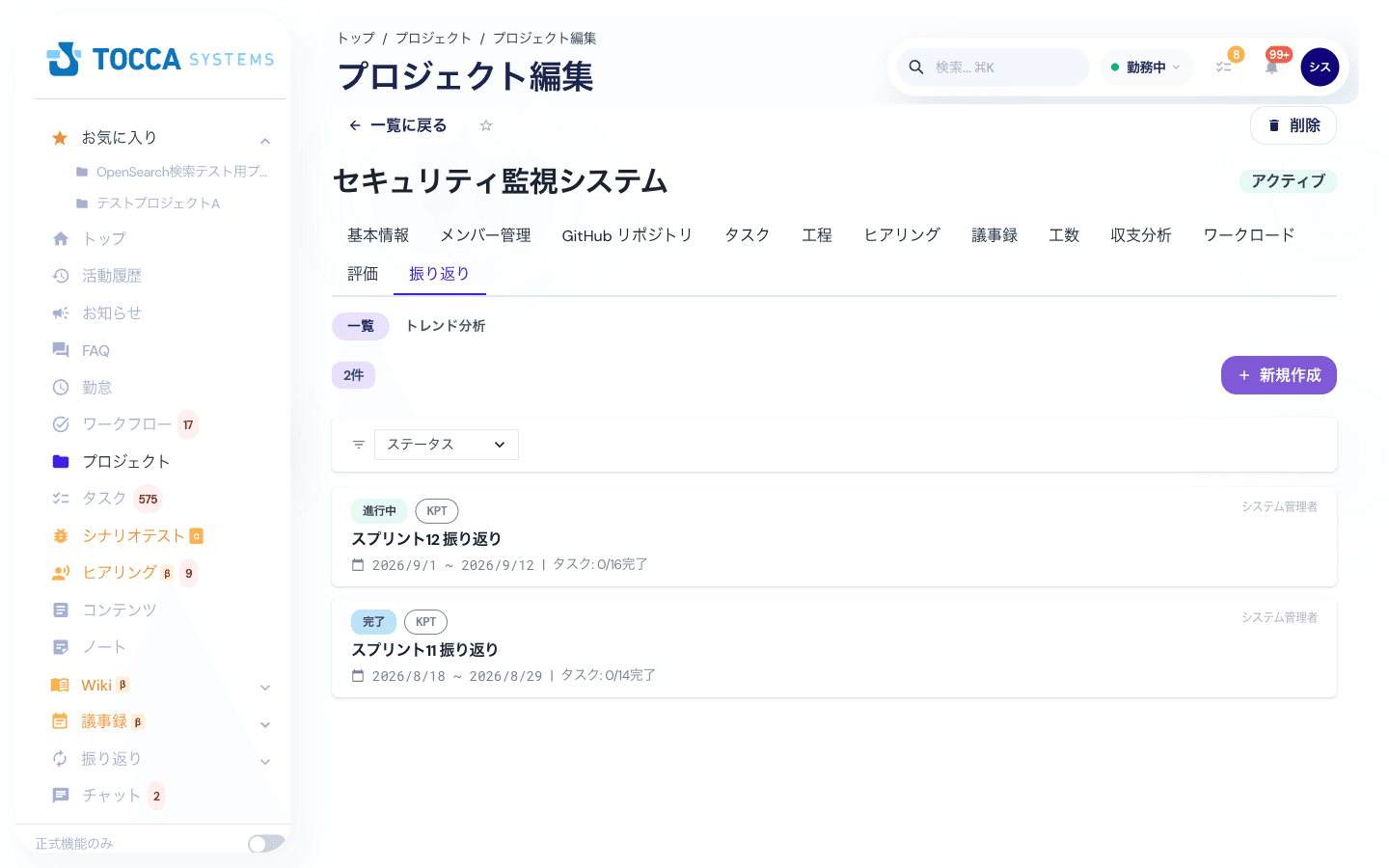
Task: Open favorite テストプロジェクトA
Action: click(149, 203)
